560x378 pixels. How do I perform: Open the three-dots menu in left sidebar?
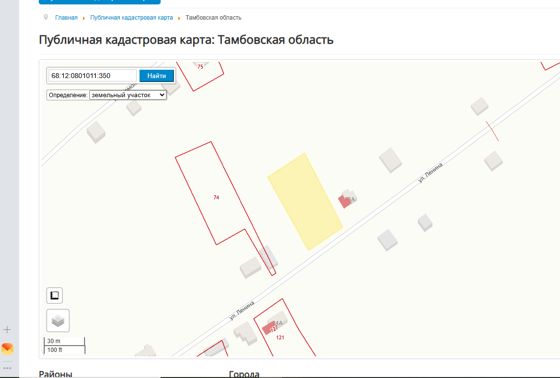[x=7, y=368]
